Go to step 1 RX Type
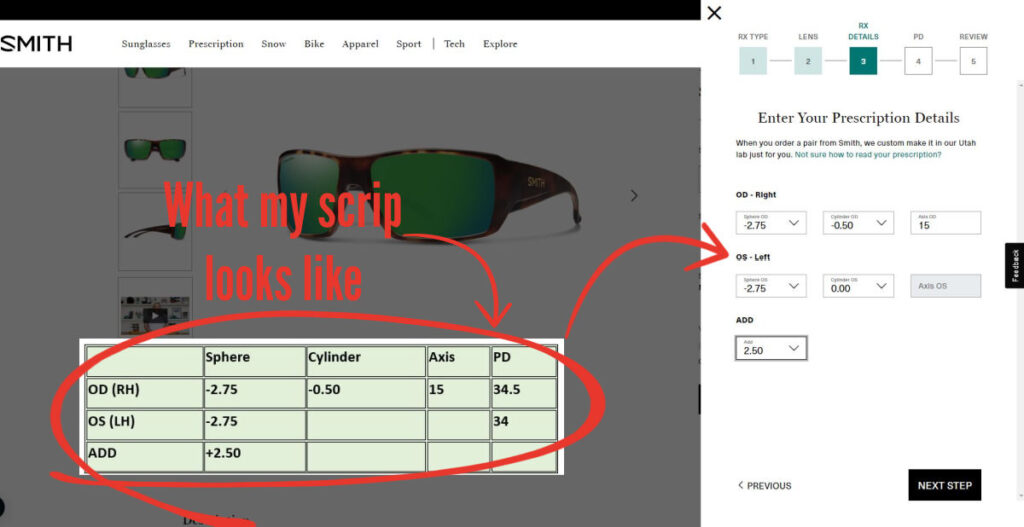 (x=753, y=61)
